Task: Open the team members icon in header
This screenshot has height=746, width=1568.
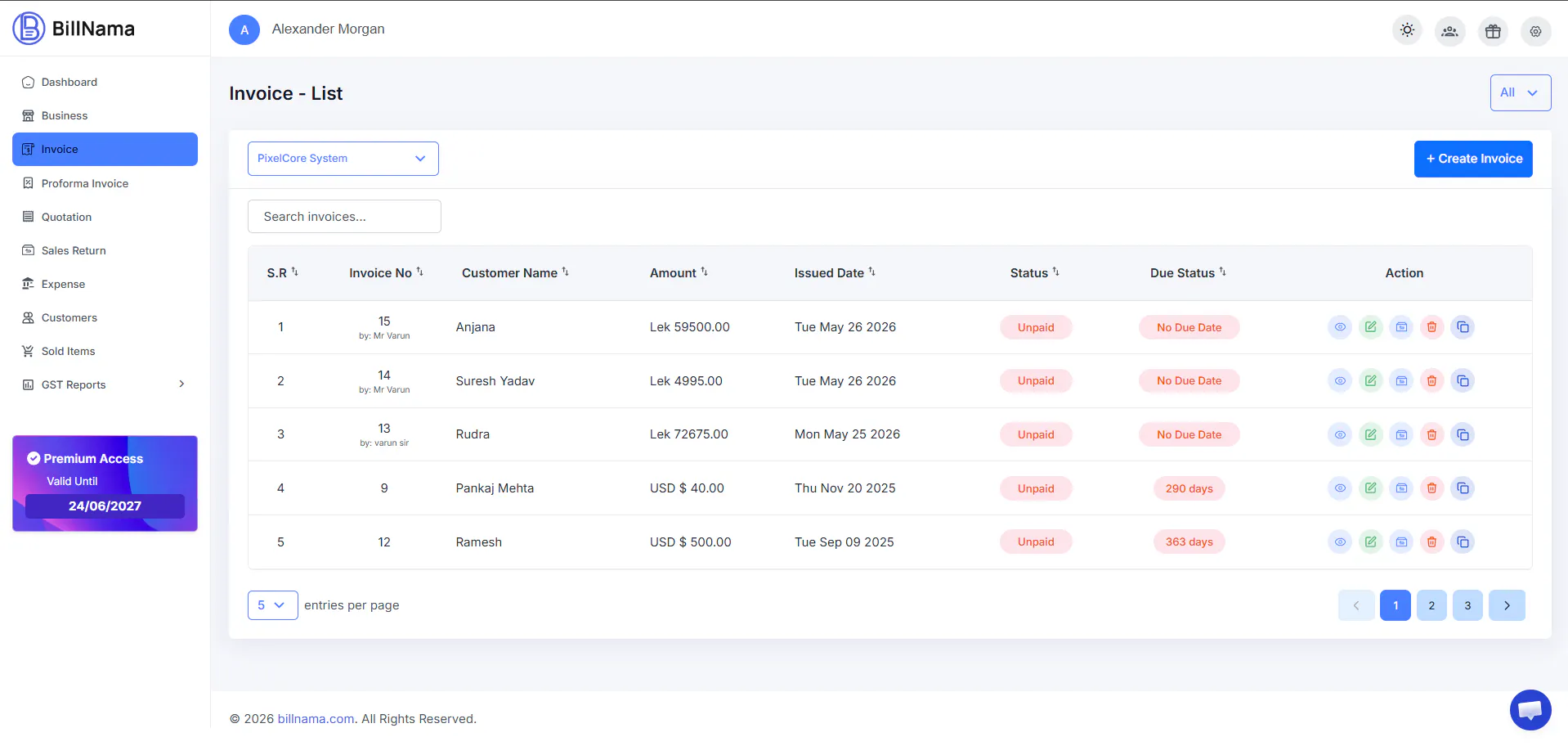Action: [1449, 31]
